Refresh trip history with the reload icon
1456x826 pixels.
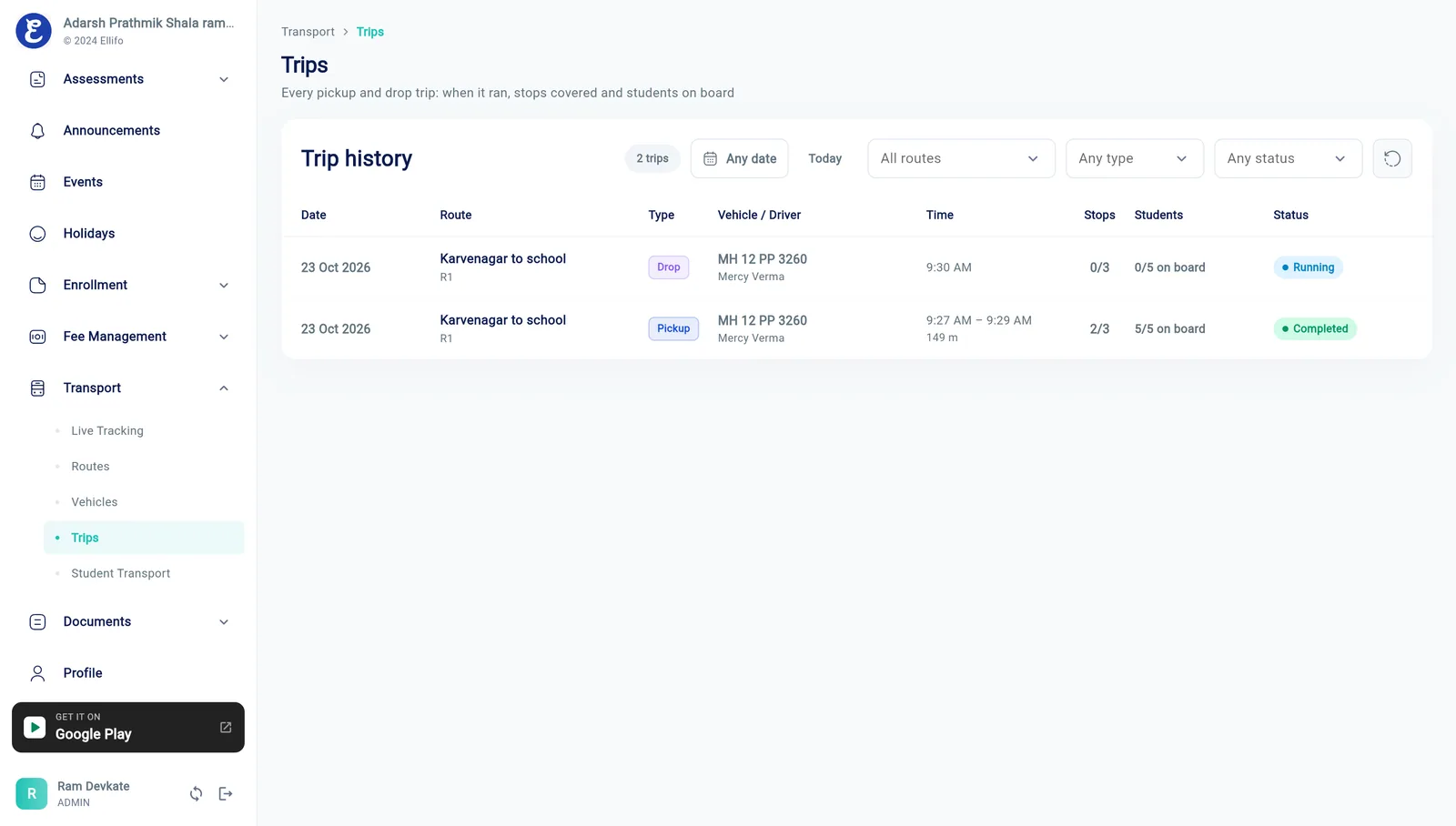[1392, 158]
